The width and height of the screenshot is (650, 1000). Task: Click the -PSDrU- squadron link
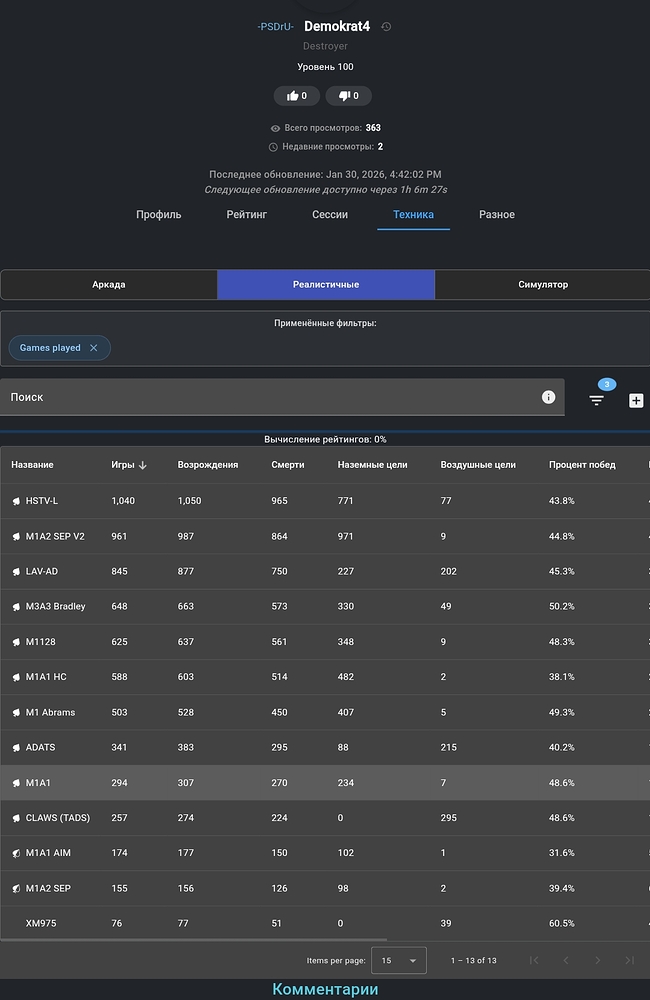tap(275, 27)
